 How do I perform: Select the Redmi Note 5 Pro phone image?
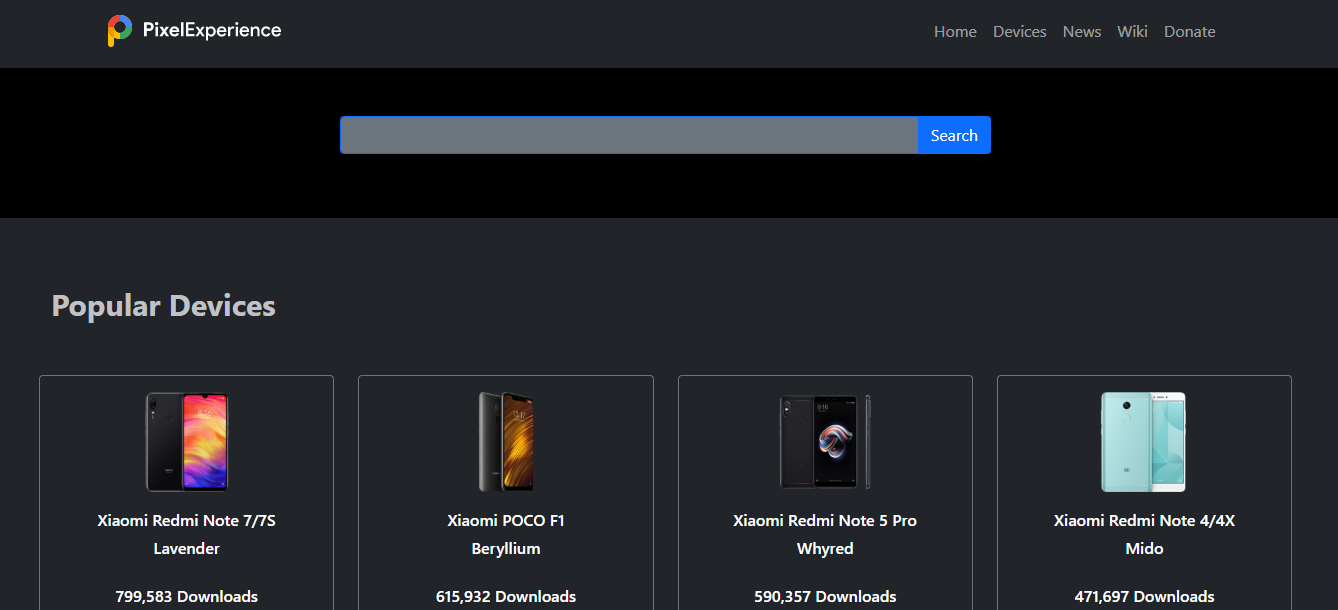coord(825,442)
